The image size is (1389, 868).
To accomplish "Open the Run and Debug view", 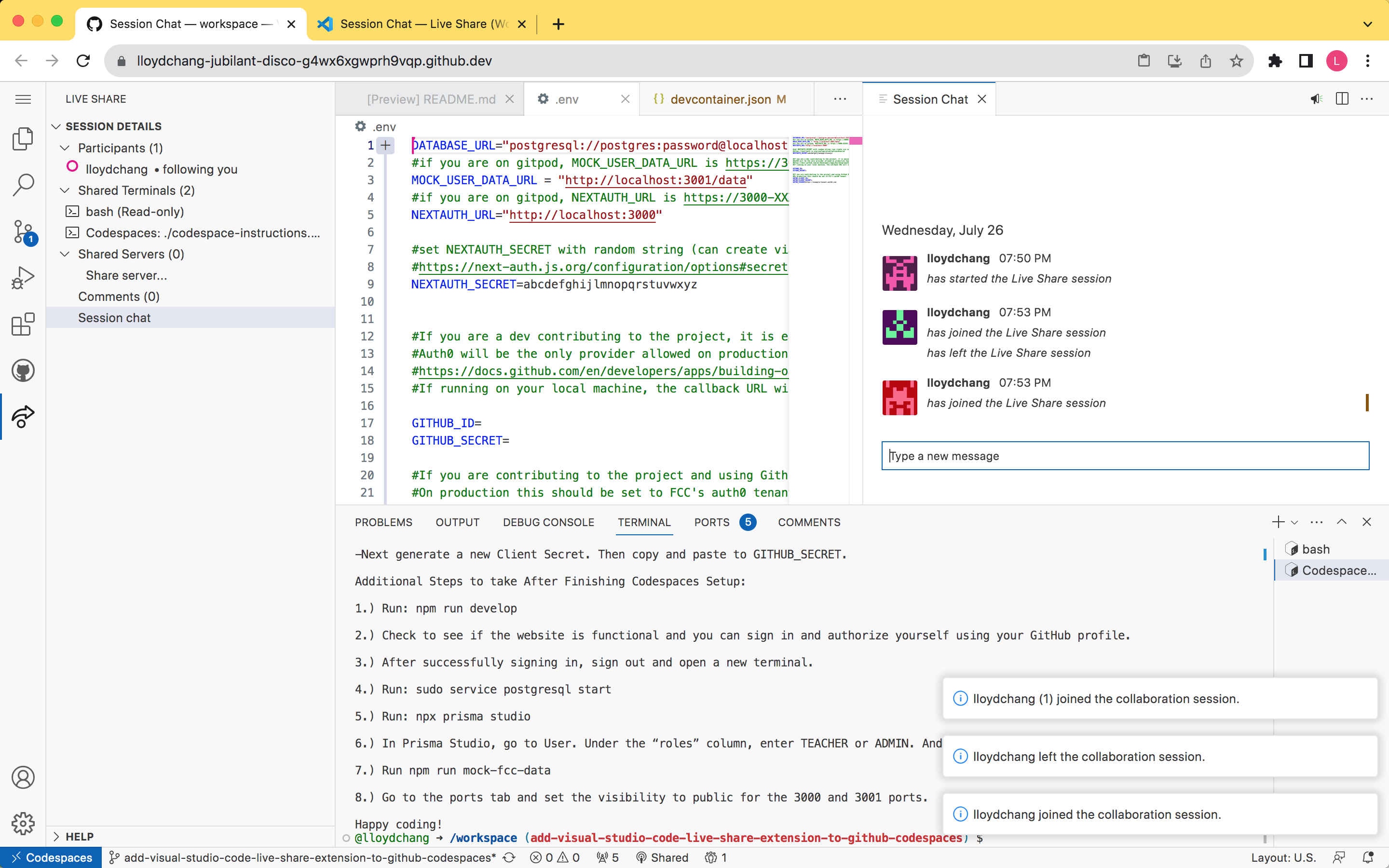I will [x=23, y=277].
